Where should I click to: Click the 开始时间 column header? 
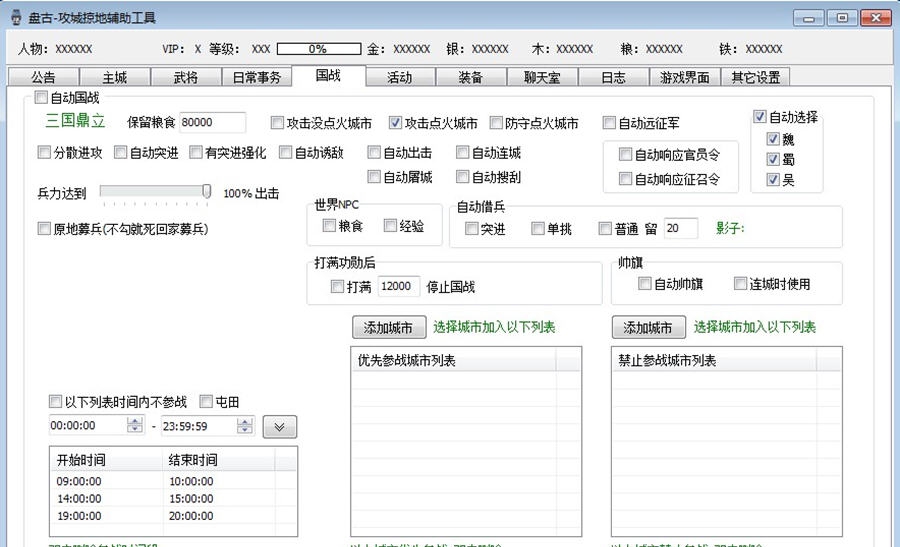(82, 460)
